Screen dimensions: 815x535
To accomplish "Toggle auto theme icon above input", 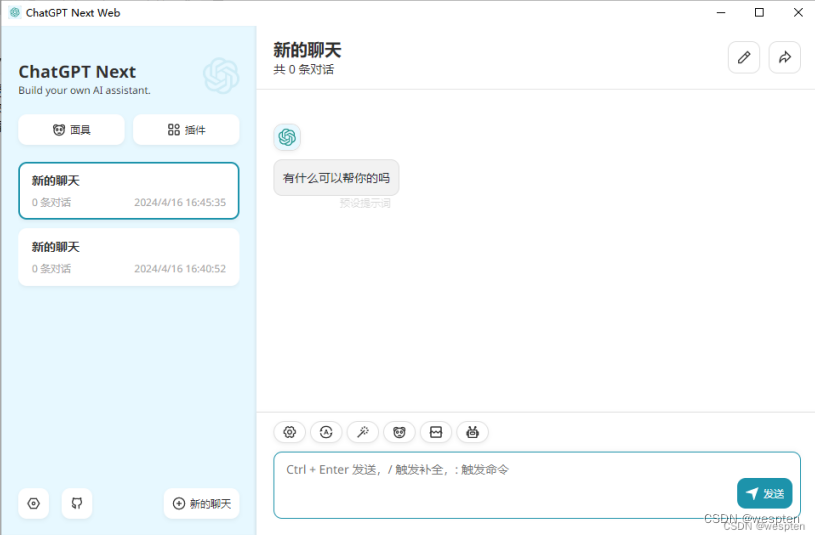I will [x=326, y=432].
